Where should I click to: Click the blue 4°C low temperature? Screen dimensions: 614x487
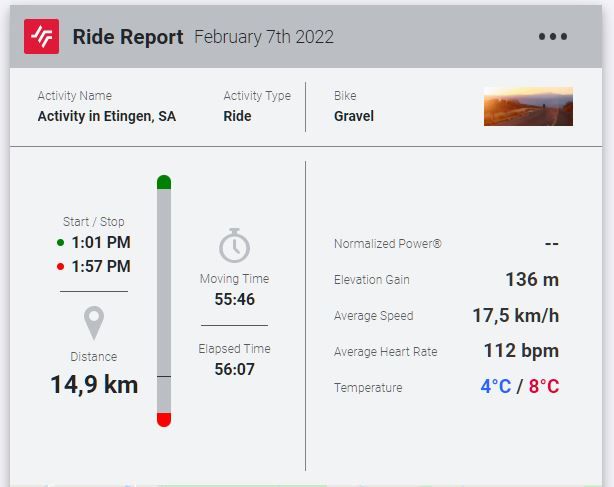(x=495, y=387)
